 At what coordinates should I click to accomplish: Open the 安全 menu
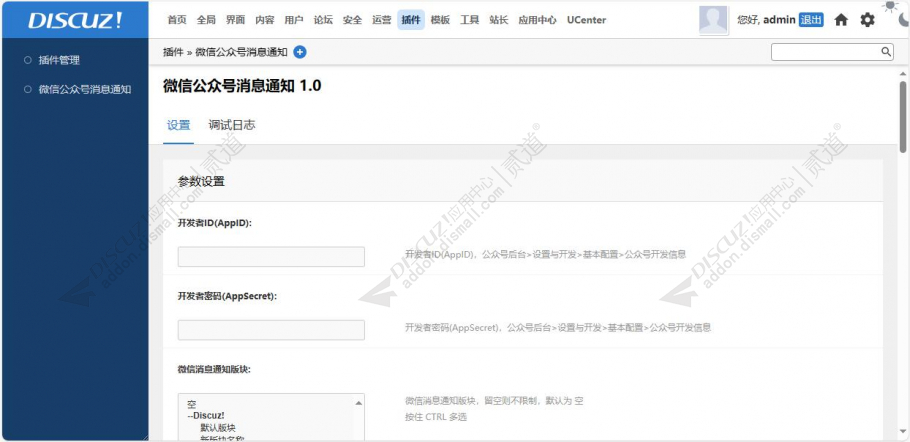pos(352,20)
